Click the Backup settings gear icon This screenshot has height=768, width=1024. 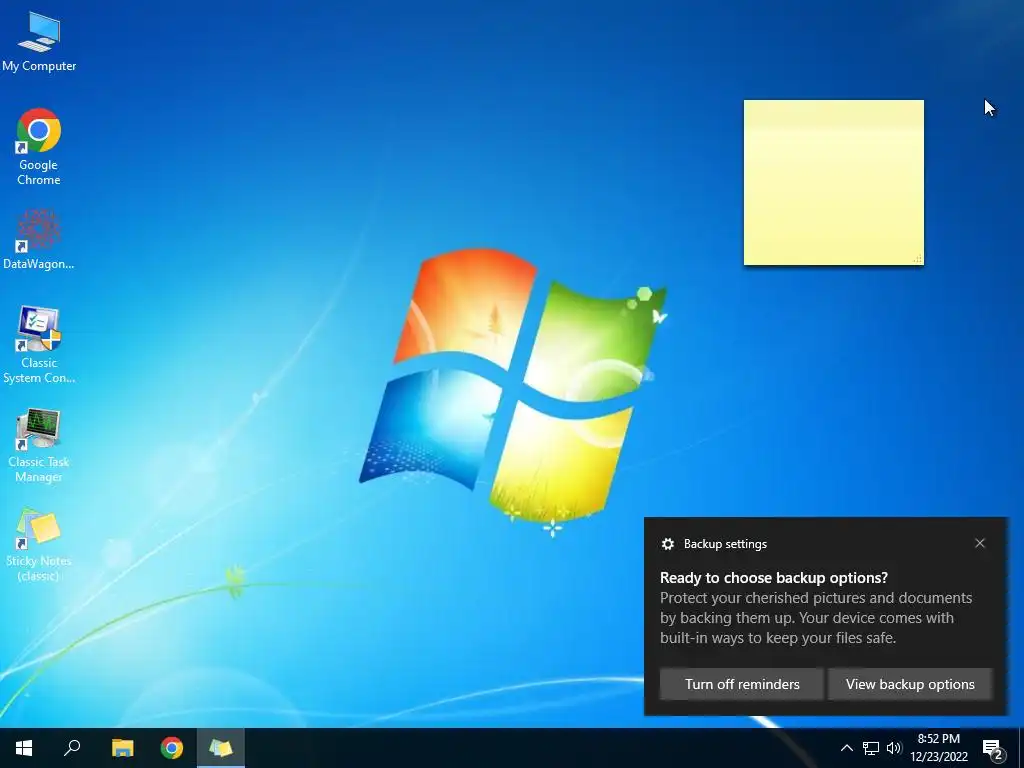click(x=667, y=544)
